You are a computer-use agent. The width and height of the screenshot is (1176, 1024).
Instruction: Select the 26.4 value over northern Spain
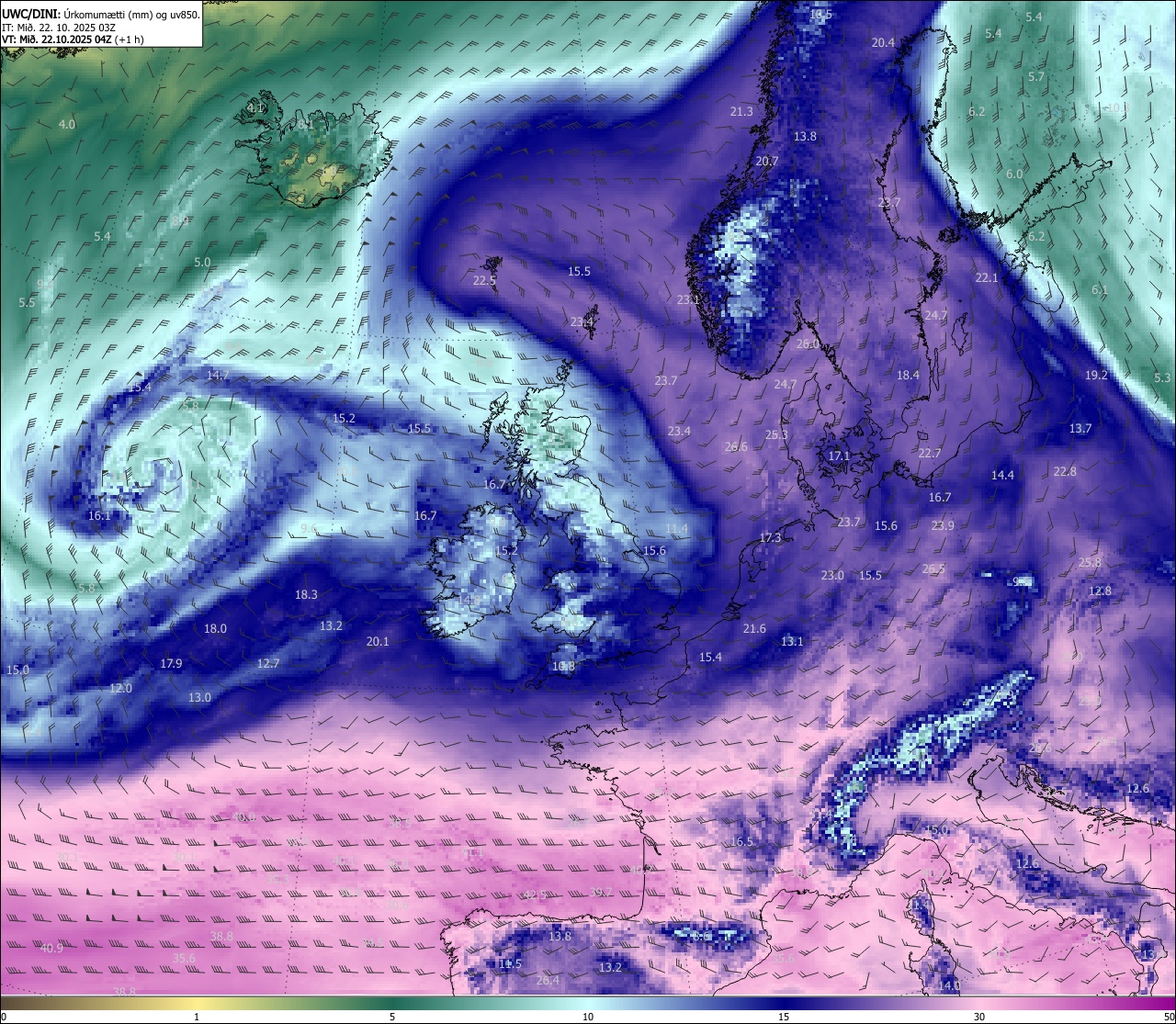pyautogui.click(x=548, y=980)
